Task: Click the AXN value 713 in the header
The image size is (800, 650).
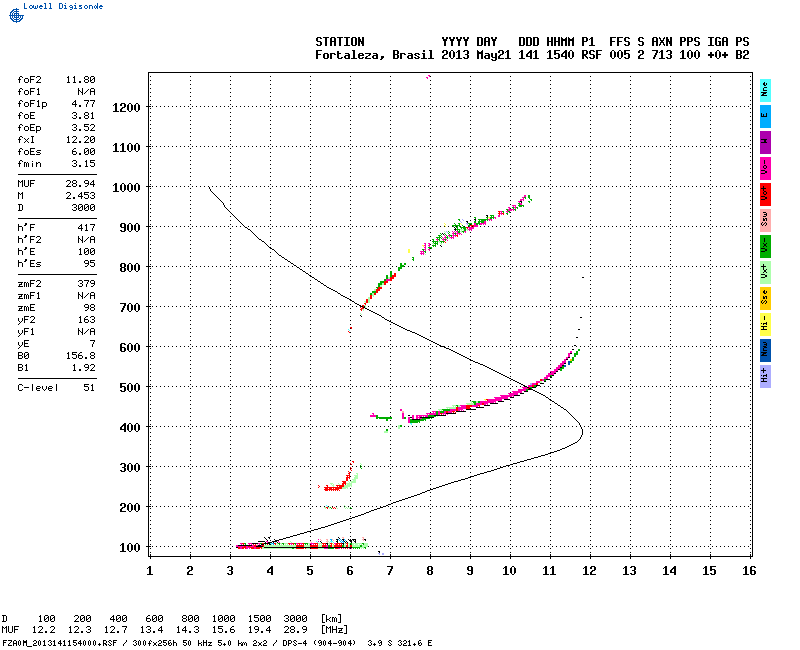Action: [x=662, y=55]
